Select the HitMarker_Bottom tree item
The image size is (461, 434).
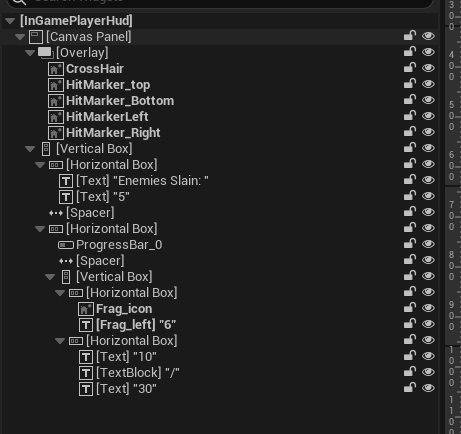(x=120, y=101)
